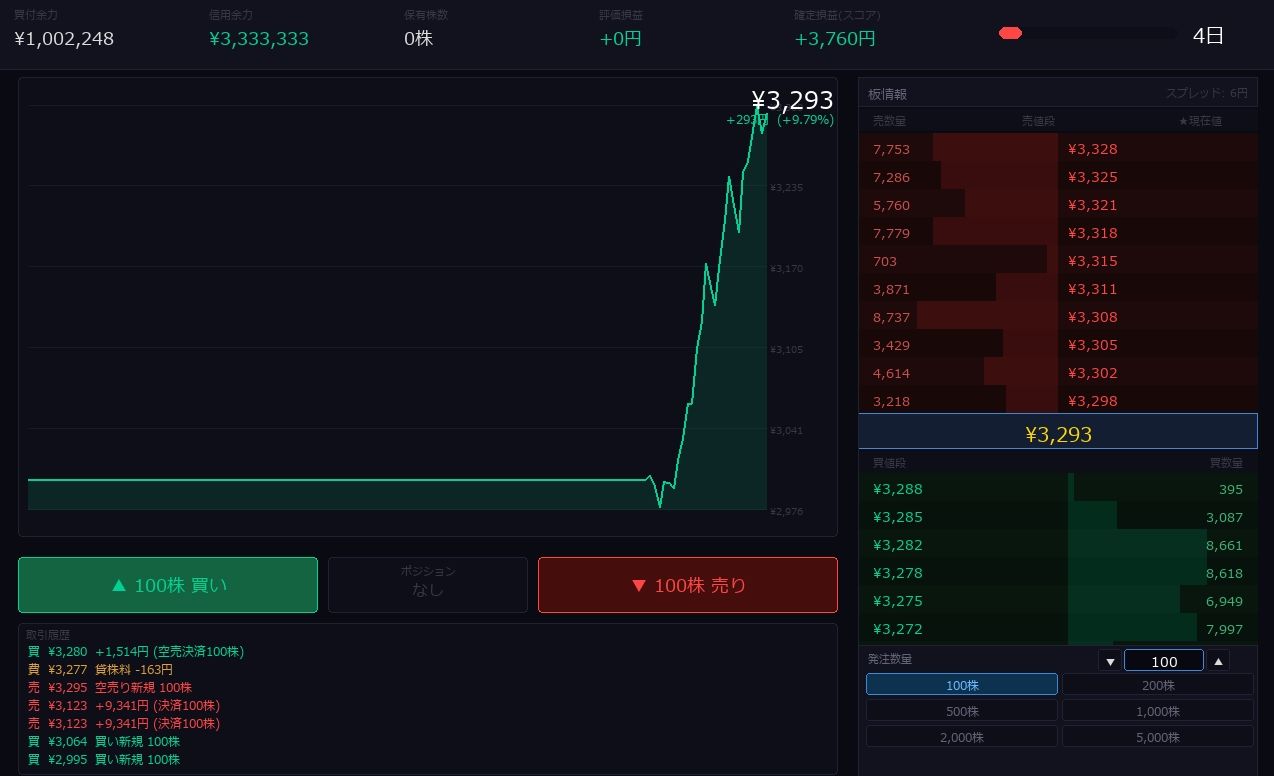The width and height of the screenshot is (1274, 776).
Task: Click the 100株 買い buy button
Action: [168, 585]
